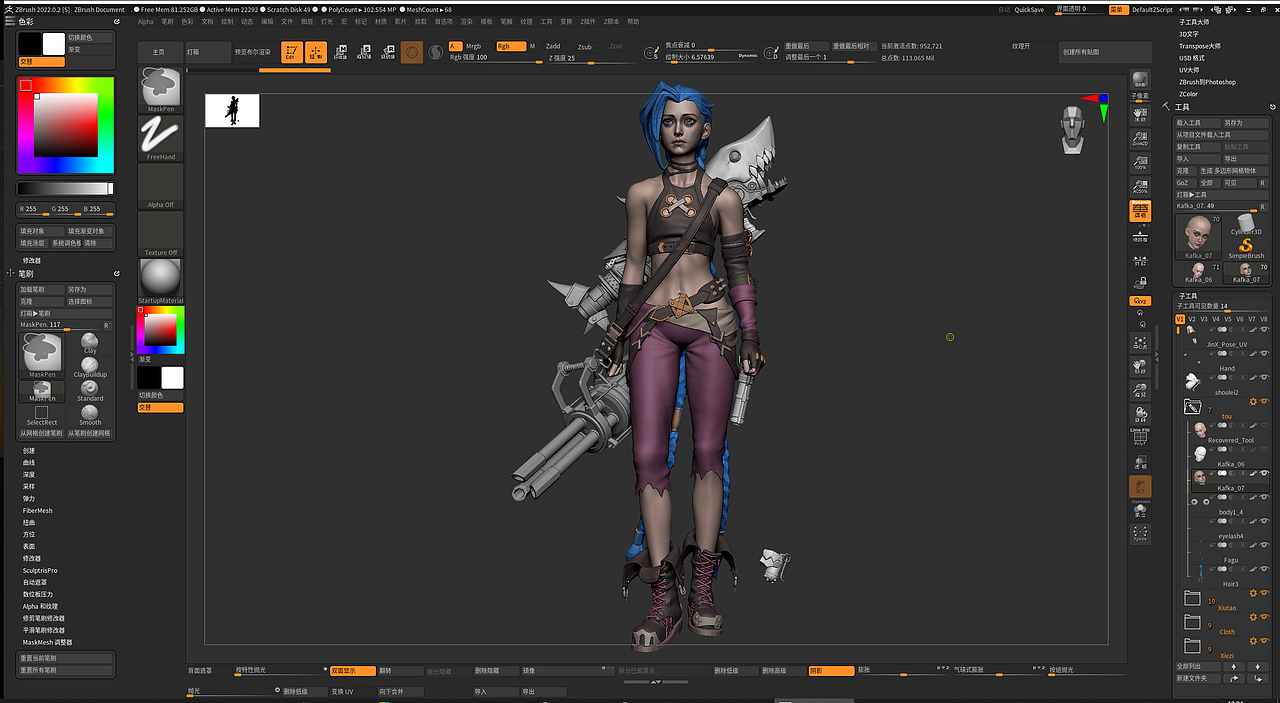Pick a color in main color square
This screenshot has height=703, width=1280.
pos(66,127)
